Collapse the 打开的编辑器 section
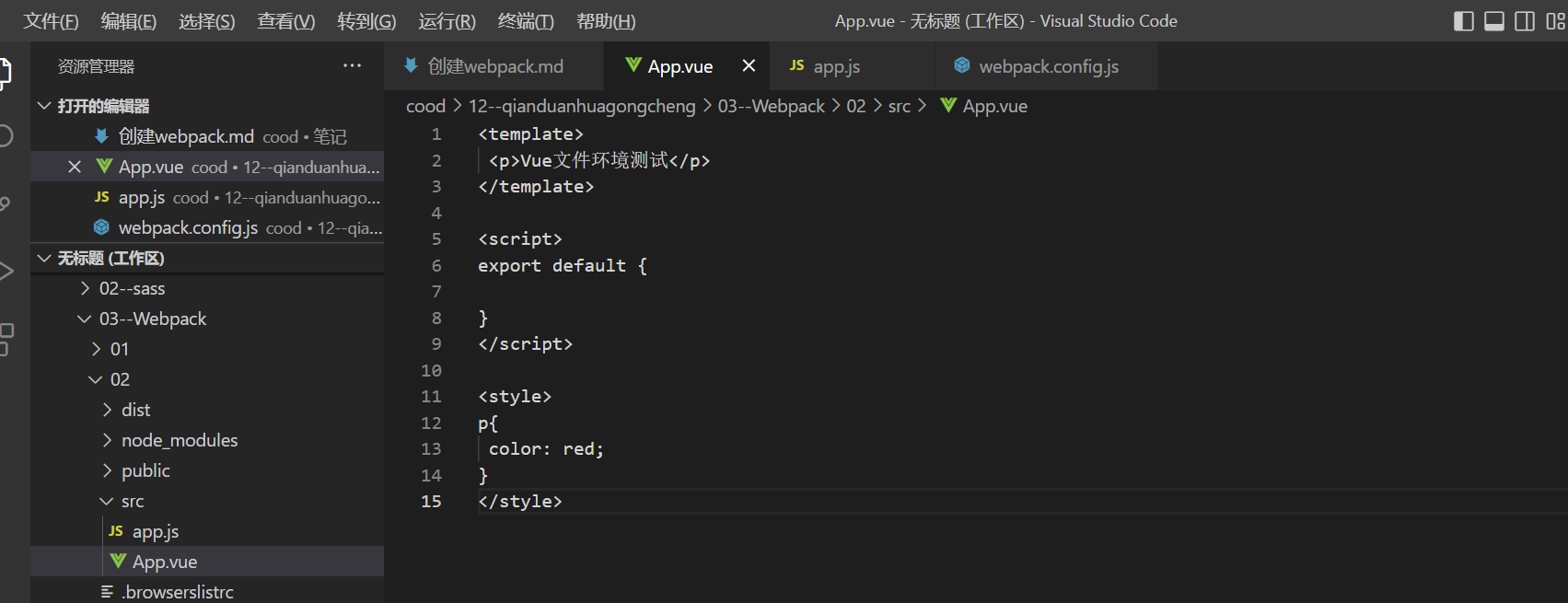The height and width of the screenshot is (603, 1568). click(x=43, y=106)
